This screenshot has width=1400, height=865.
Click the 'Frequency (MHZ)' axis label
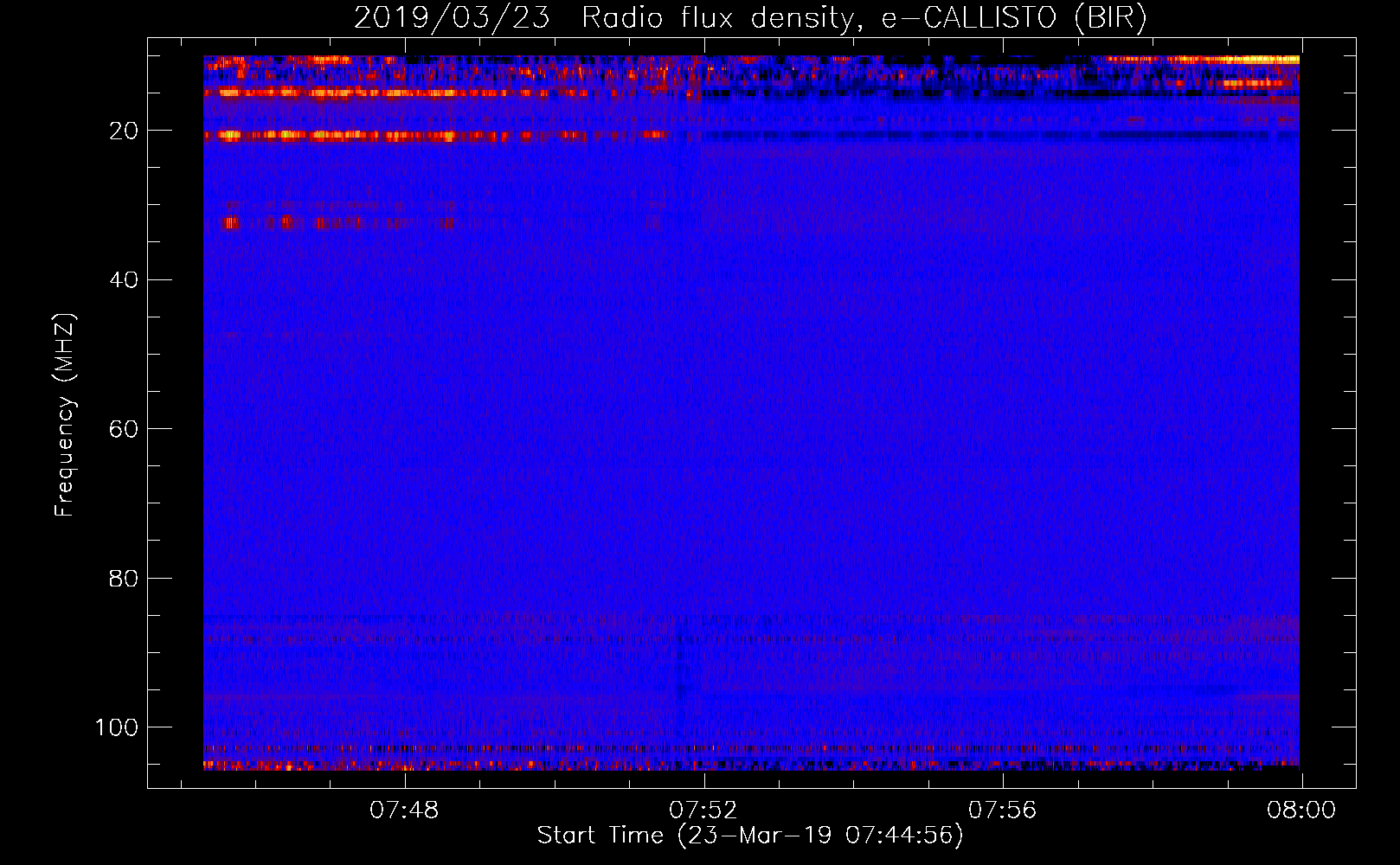pyautogui.click(x=65, y=415)
